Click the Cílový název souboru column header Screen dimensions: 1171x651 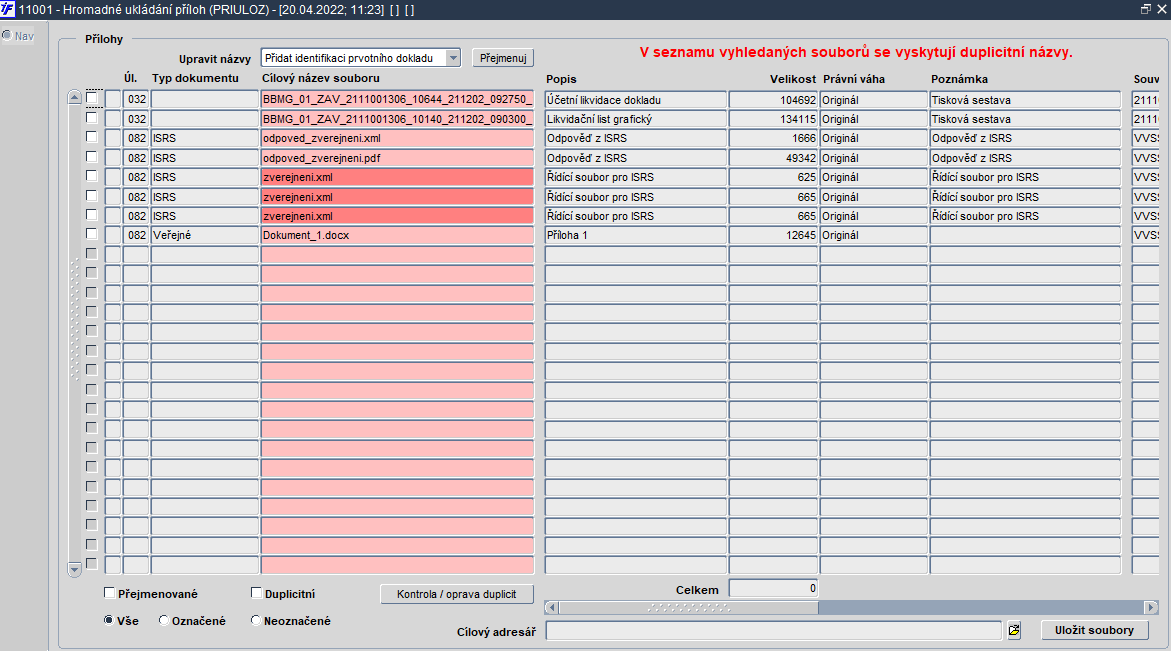pos(320,78)
